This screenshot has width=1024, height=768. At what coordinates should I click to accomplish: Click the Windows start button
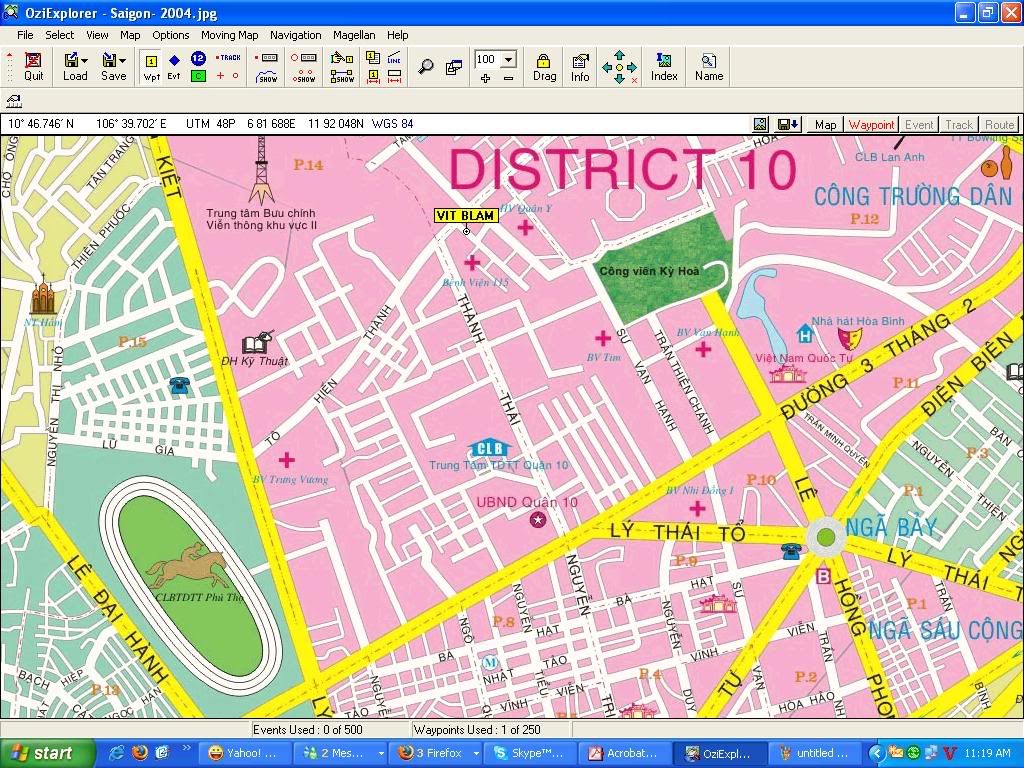point(48,754)
